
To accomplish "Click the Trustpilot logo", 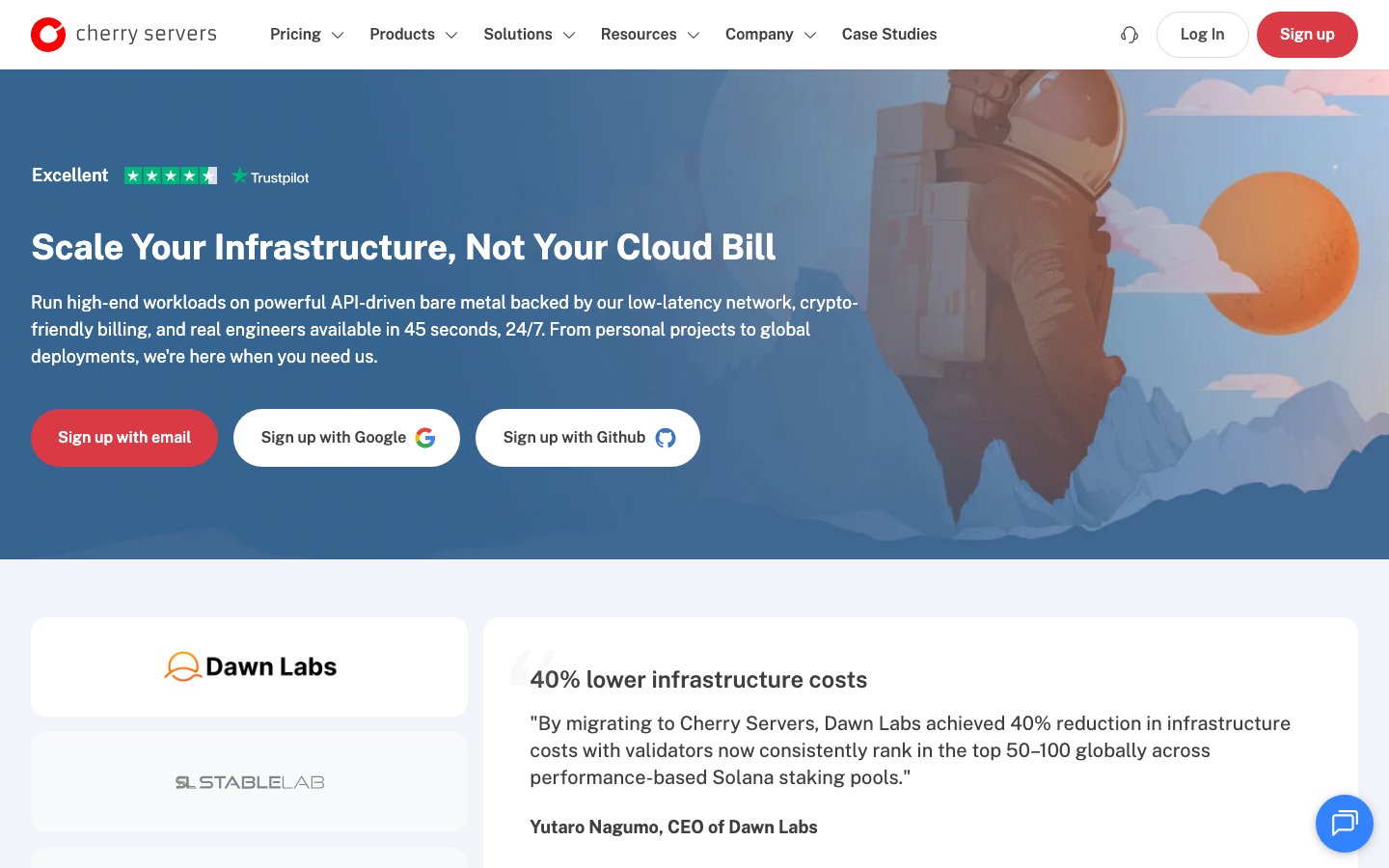I will click(x=270, y=176).
